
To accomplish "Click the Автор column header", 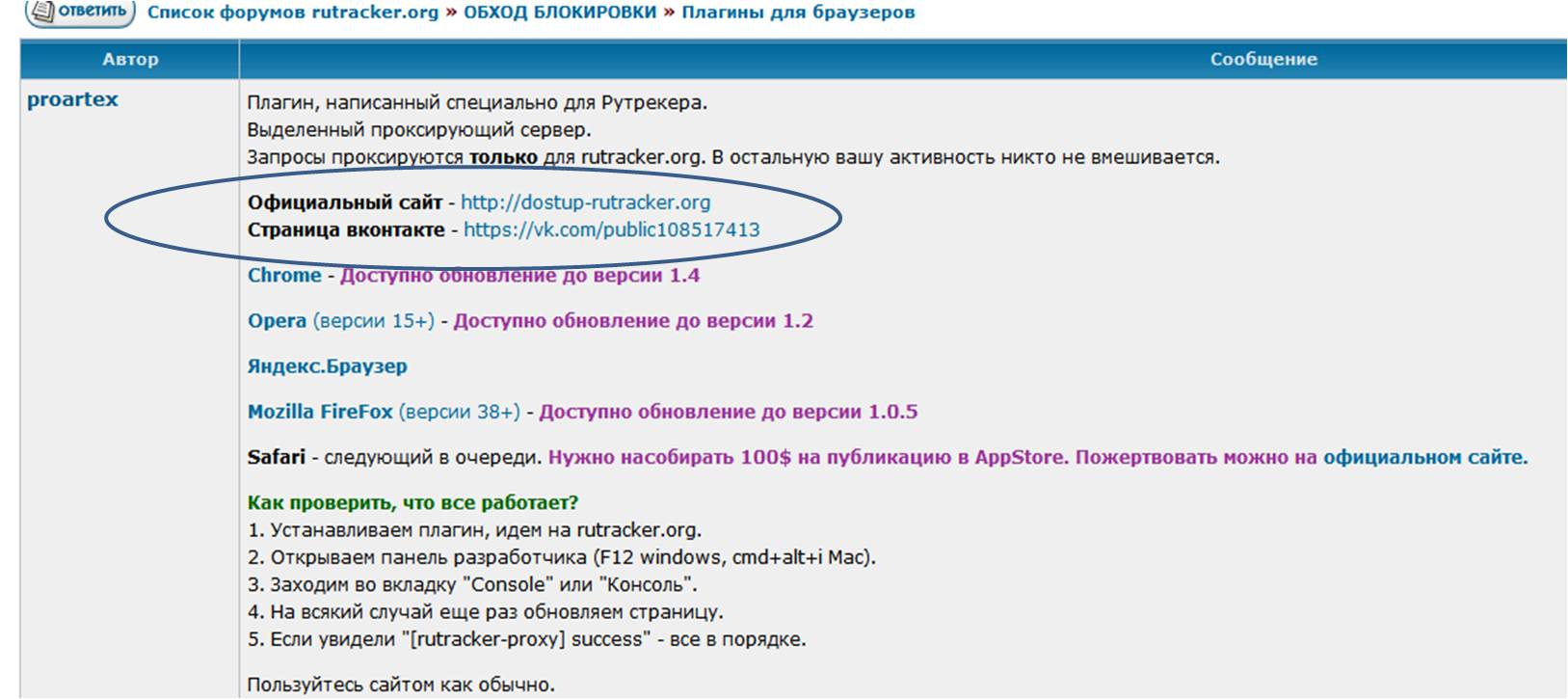I will 130,59.
